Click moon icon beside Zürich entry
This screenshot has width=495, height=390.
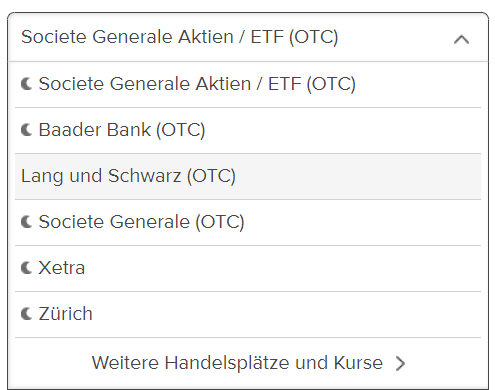[26, 314]
